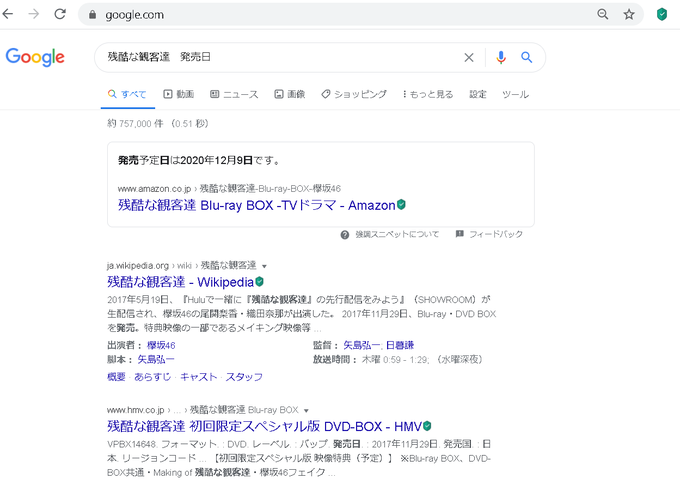Open the ツール options

coord(515,94)
